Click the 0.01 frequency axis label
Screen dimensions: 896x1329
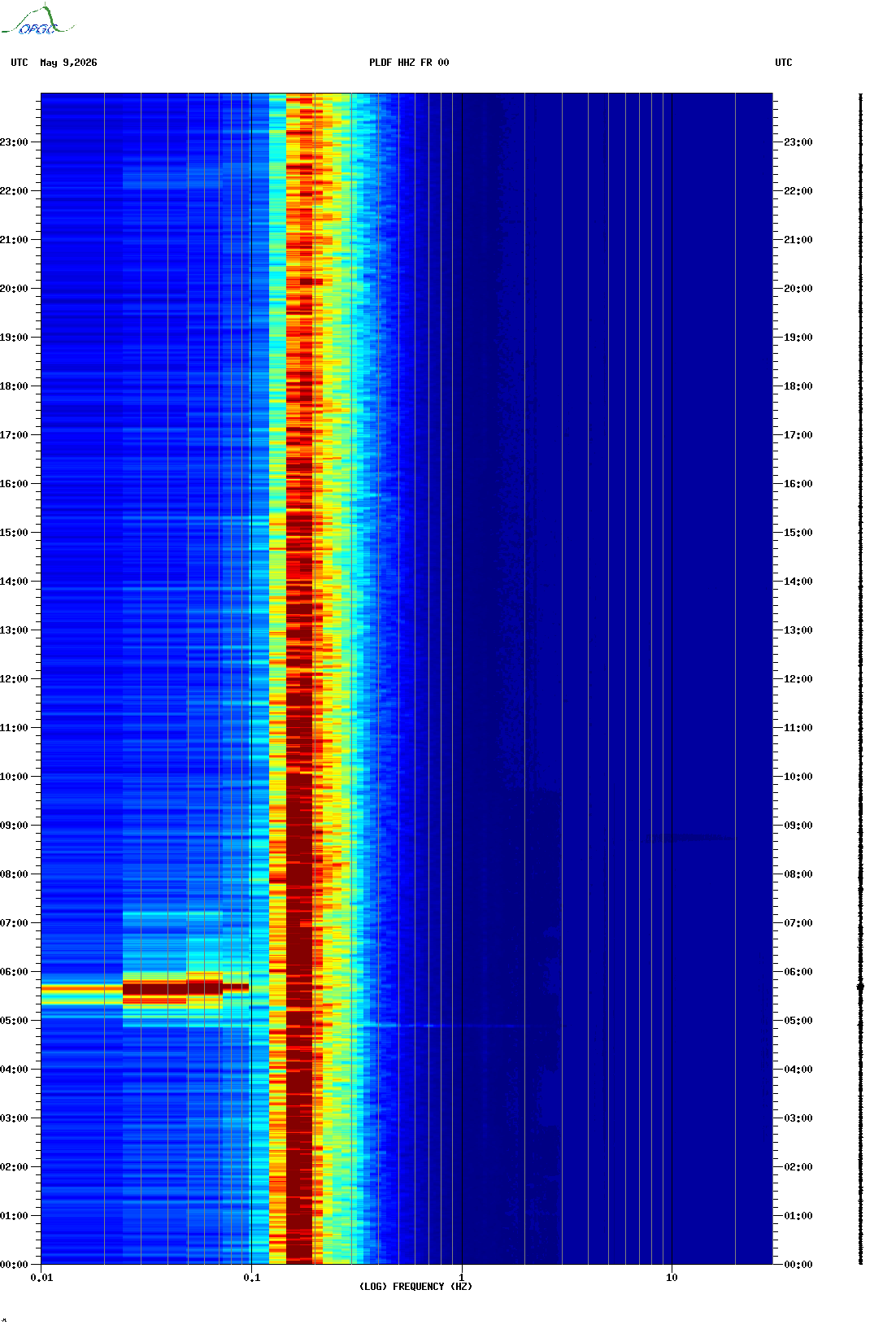[x=41, y=1278]
